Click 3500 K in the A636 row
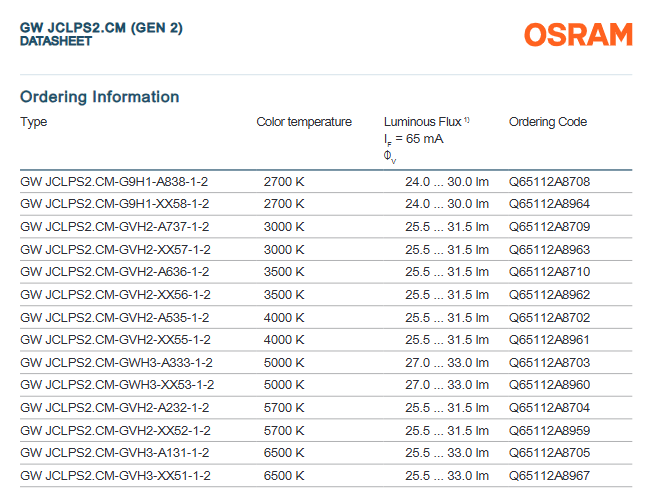 (x=284, y=272)
